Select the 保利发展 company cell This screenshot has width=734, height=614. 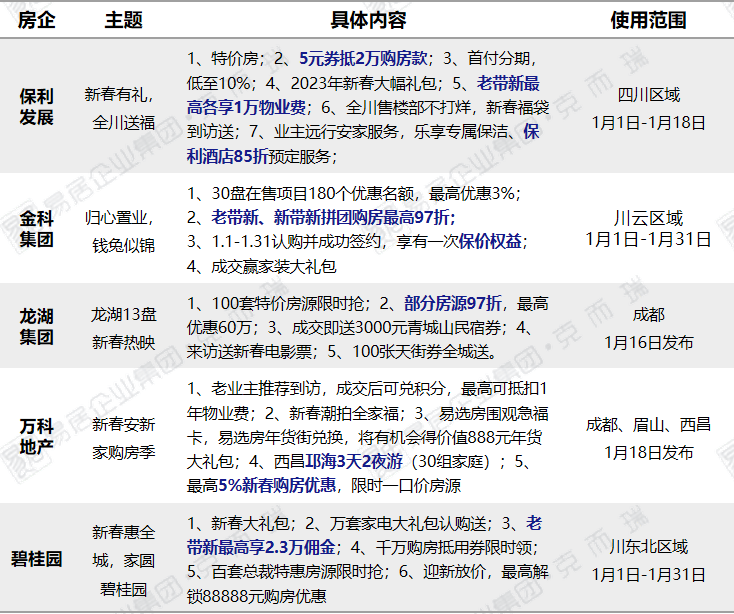[x=37, y=107]
